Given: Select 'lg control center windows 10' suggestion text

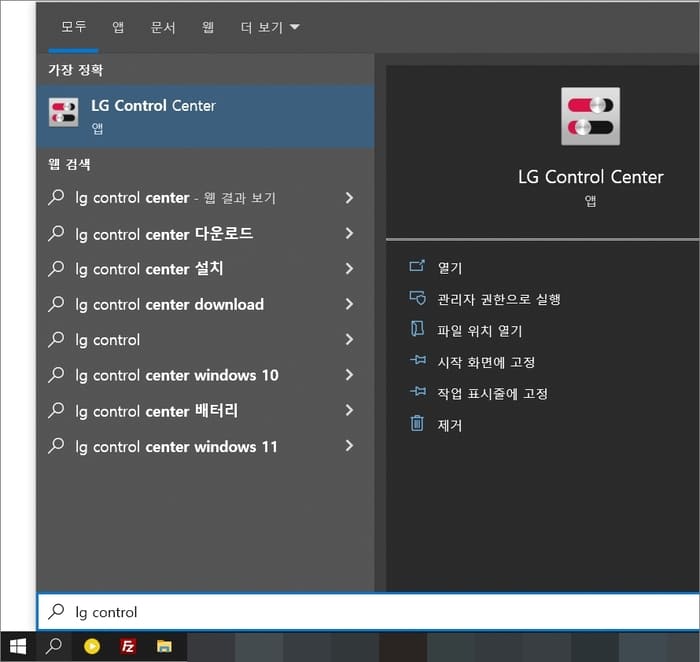Looking at the screenshot, I should click(177, 375).
